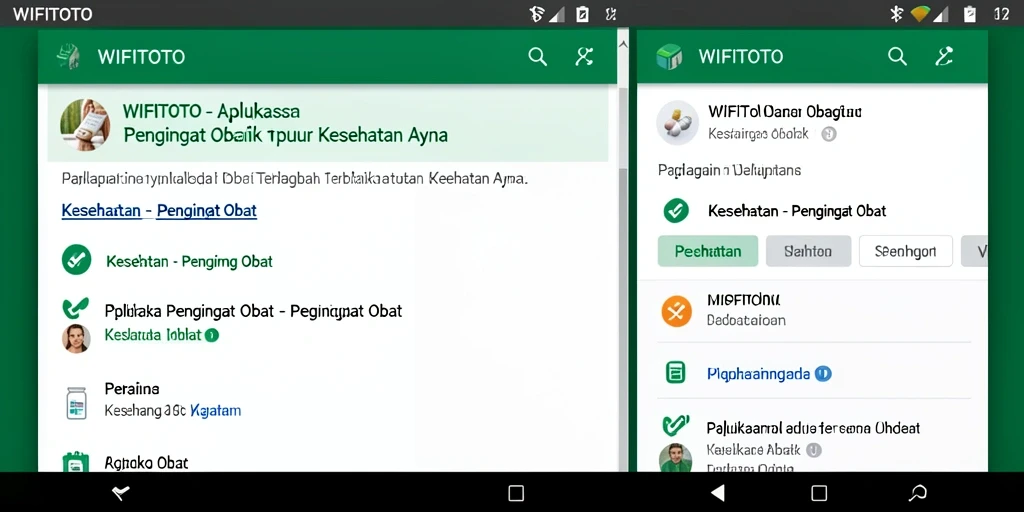This screenshot has width=1024, height=512.
Task: Open the Kesehtan - Pengimg Obat entry
Action: coord(189,261)
